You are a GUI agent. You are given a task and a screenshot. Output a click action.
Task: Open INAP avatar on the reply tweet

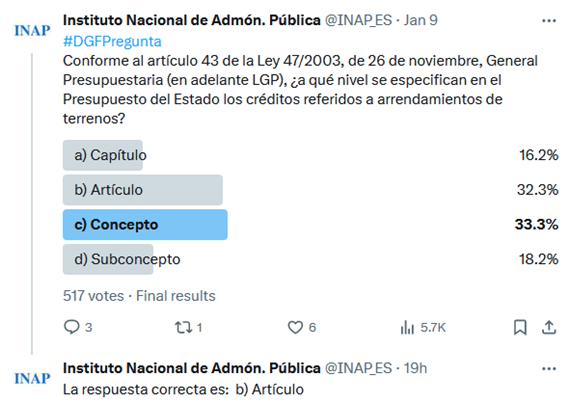click(32, 379)
